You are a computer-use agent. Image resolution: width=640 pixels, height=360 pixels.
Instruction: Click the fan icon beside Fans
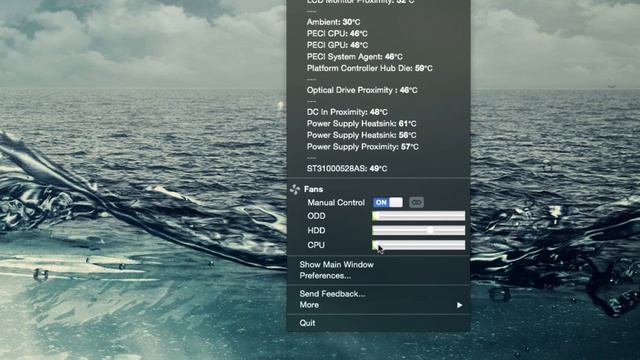pos(295,189)
